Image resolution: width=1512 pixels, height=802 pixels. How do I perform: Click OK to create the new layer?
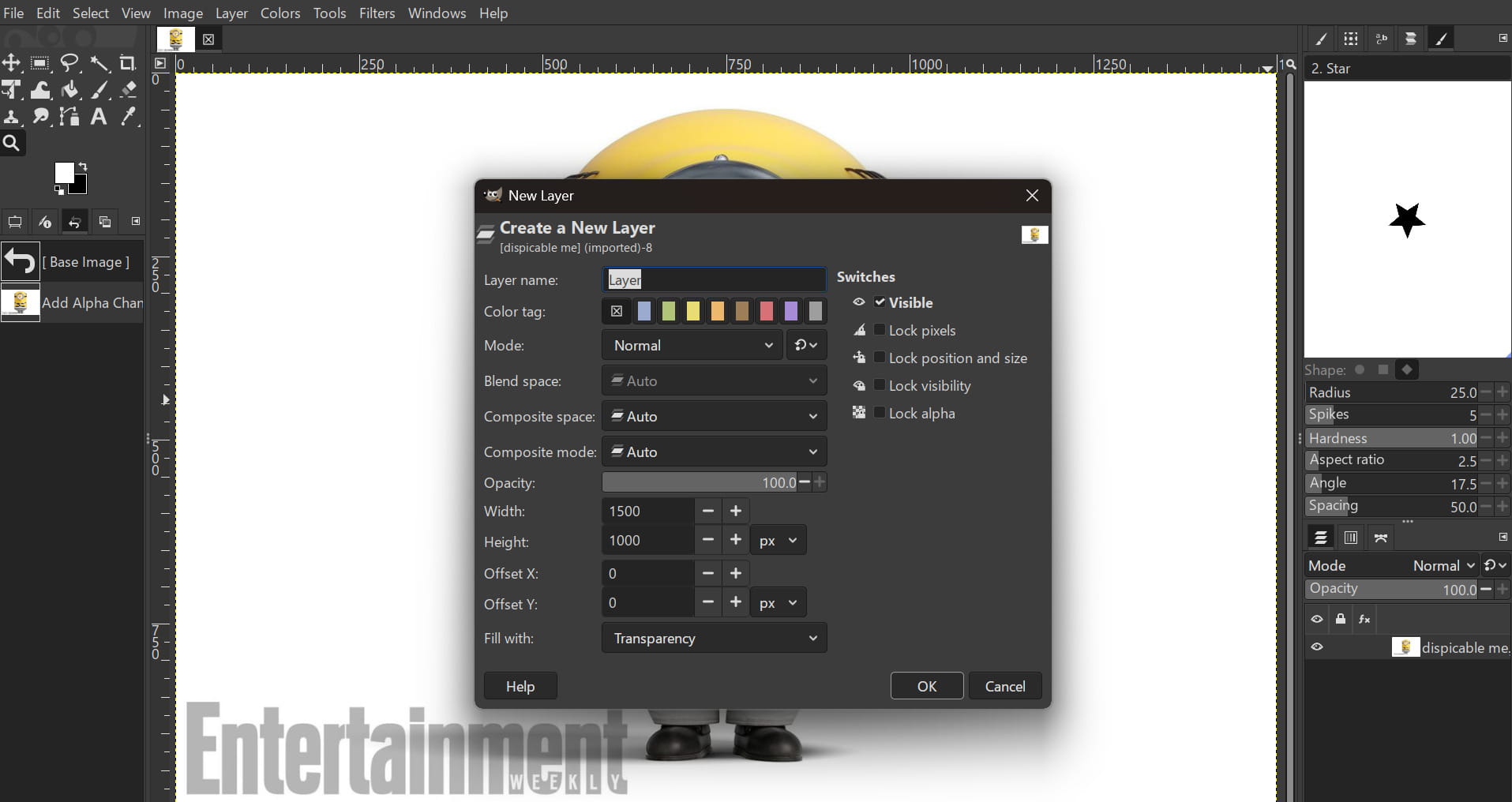(x=927, y=686)
